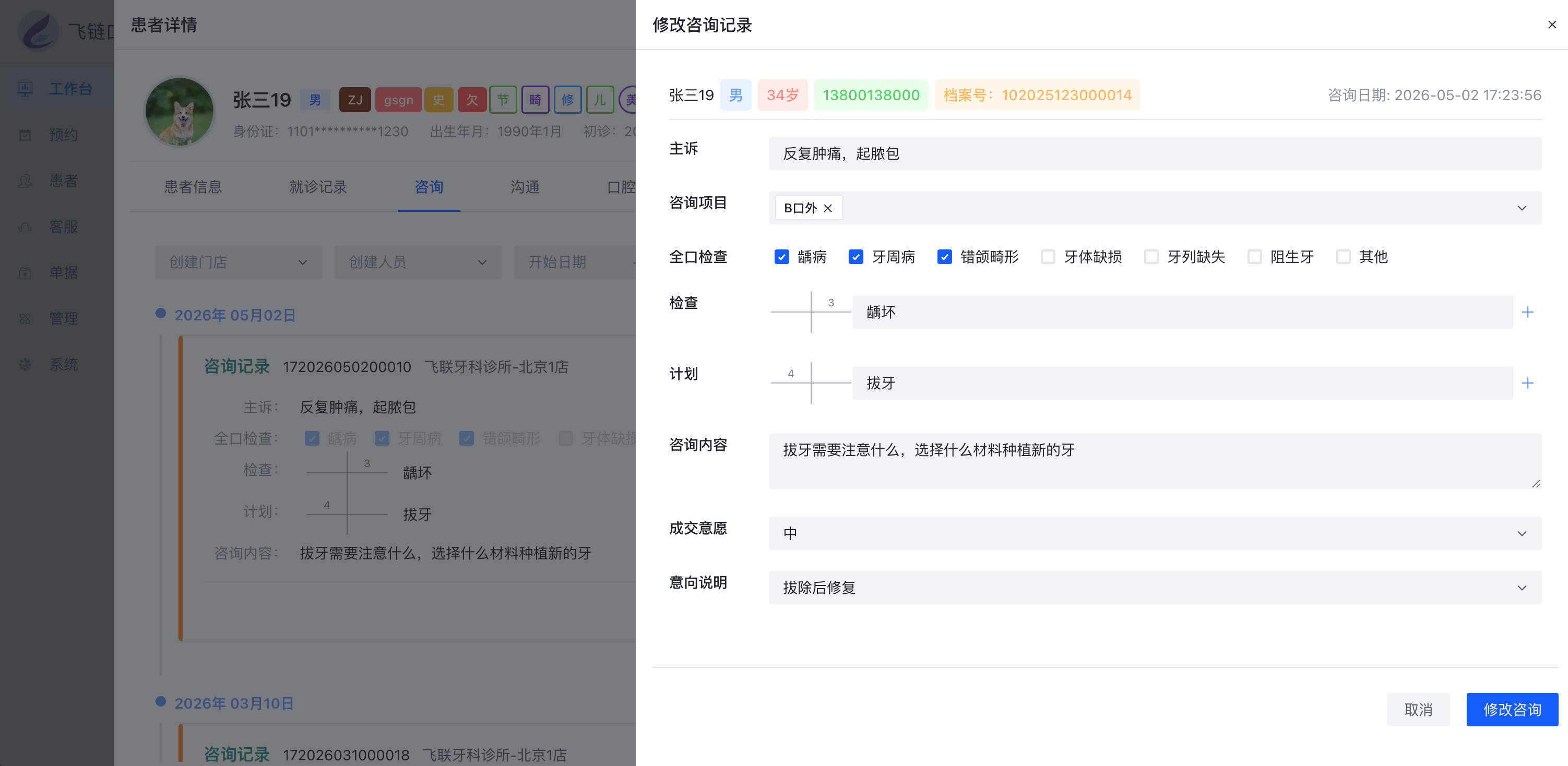Select the 咨询 tab
This screenshot has height=766, width=1568.
pyautogui.click(x=429, y=187)
